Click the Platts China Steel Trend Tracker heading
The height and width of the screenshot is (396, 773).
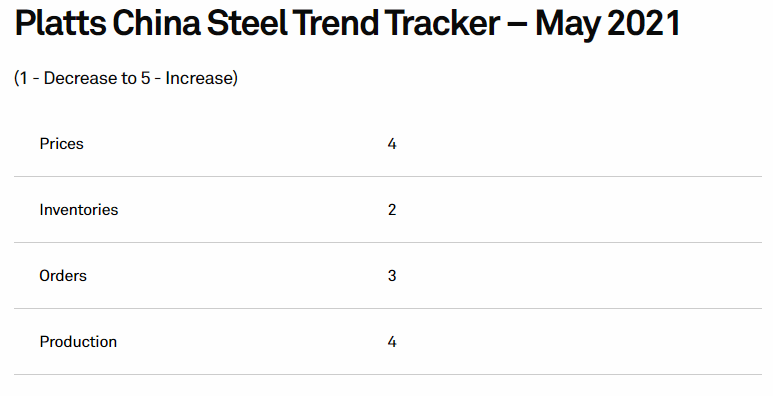[348, 24]
